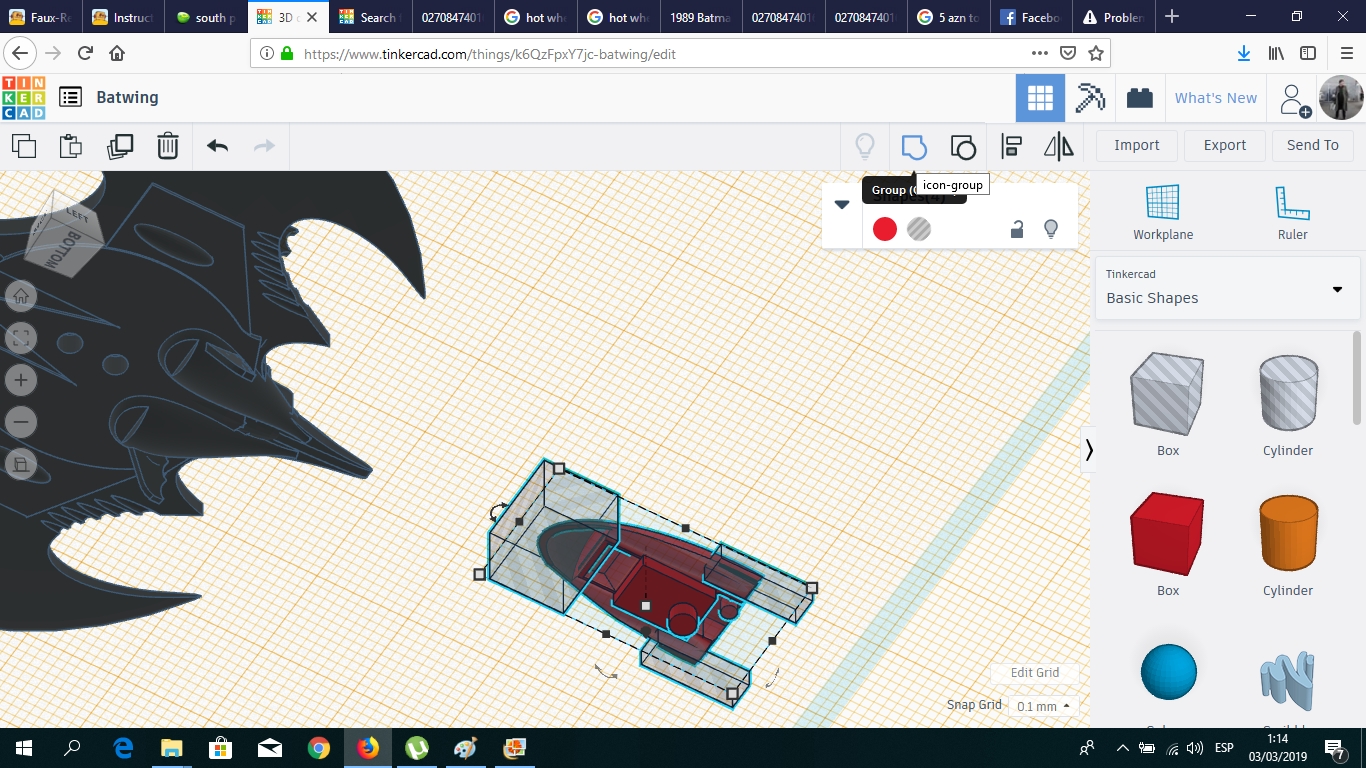Image resolution: width=1366 pixels, height=768 pixels.
Task: Fit all shapes in view
Action: (21, 338)
